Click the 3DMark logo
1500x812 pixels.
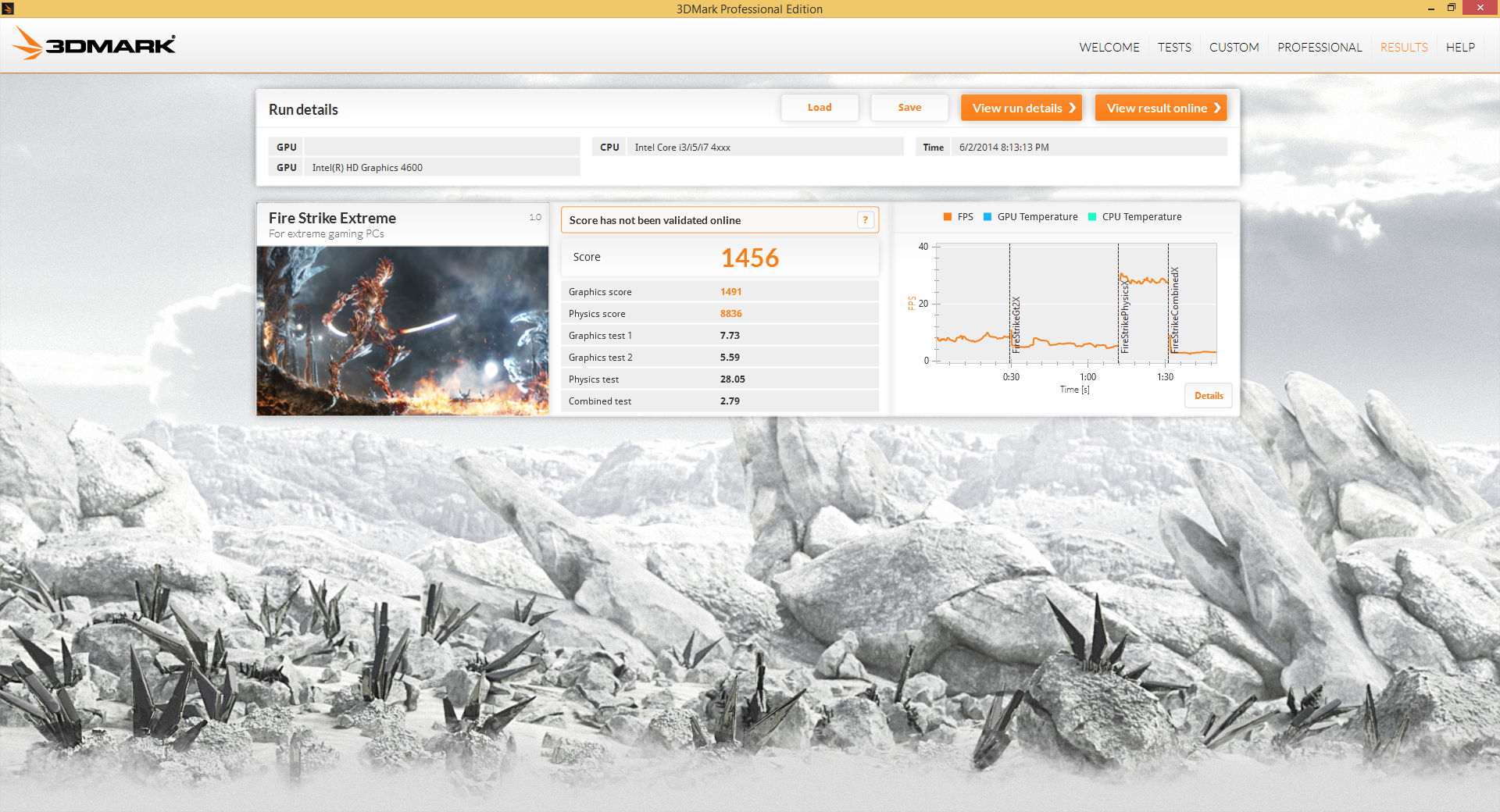click(94, 44)
